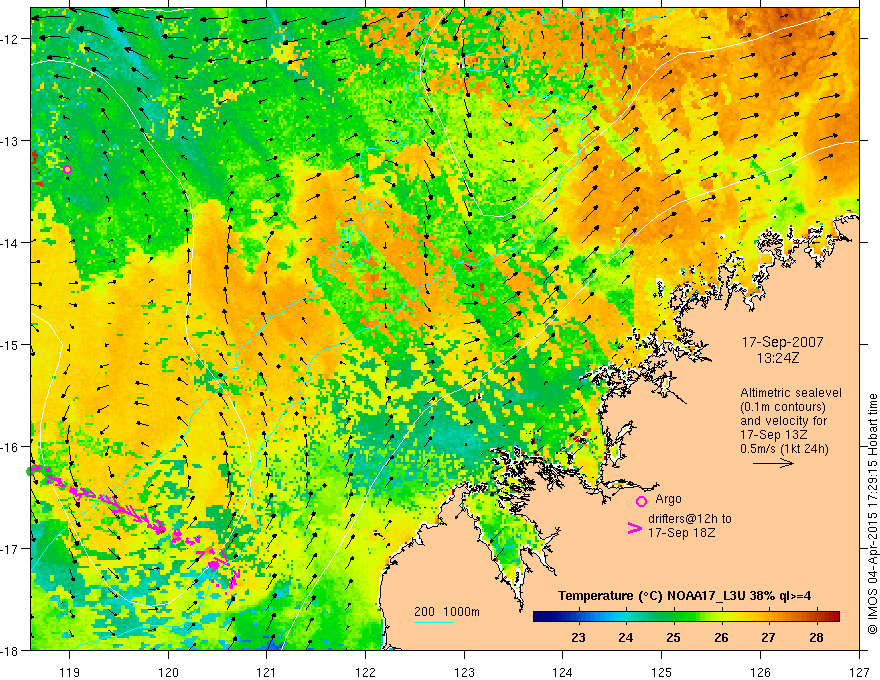The image size is (880, 680).
Task: Click the '119' longitude axis label
Action: point(69,672)
